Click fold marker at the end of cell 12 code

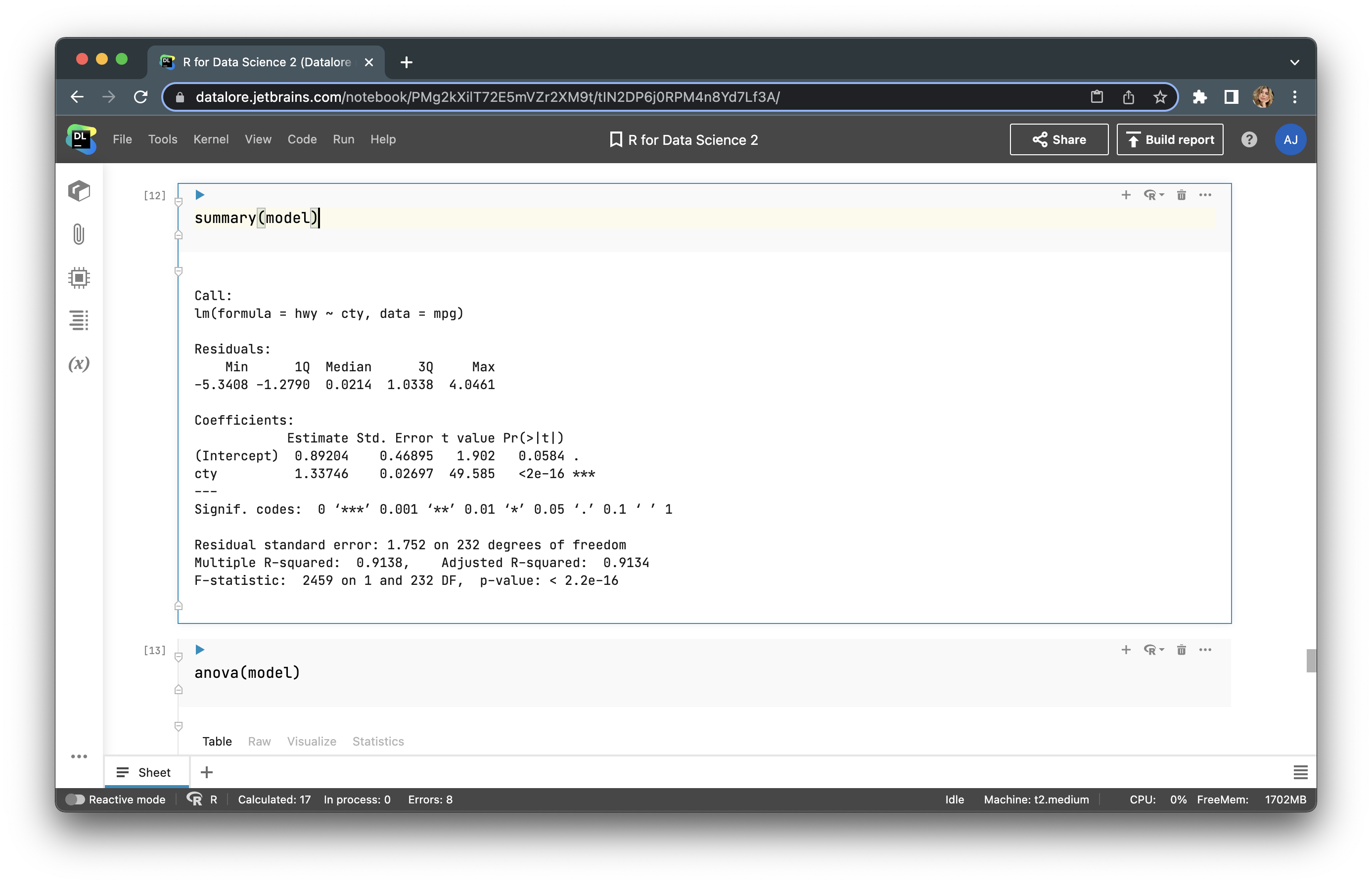[179, 235]
